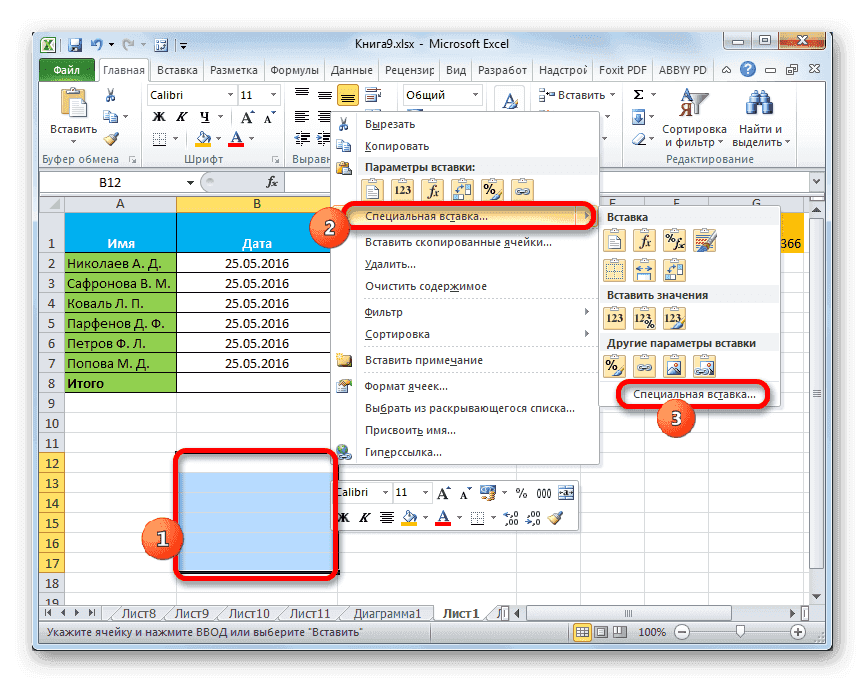Select the Paste Values "123" icon
The height and width of the screenshot is (683, 865).
615,317
